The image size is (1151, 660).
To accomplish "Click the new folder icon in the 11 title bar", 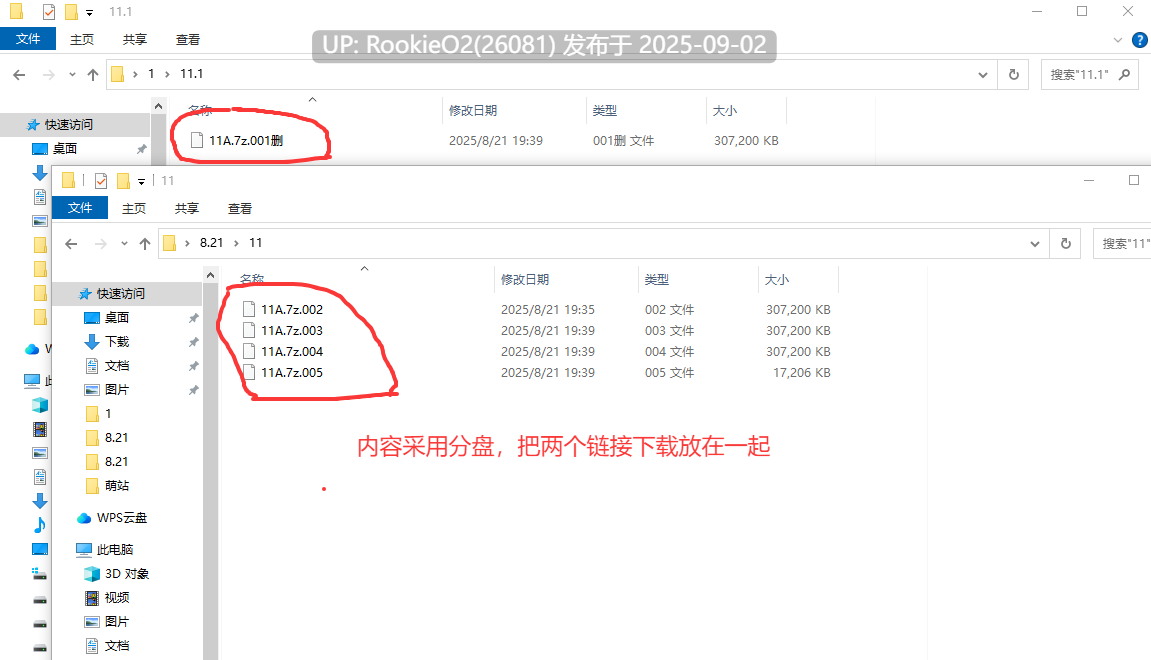I will coord(123,181).
